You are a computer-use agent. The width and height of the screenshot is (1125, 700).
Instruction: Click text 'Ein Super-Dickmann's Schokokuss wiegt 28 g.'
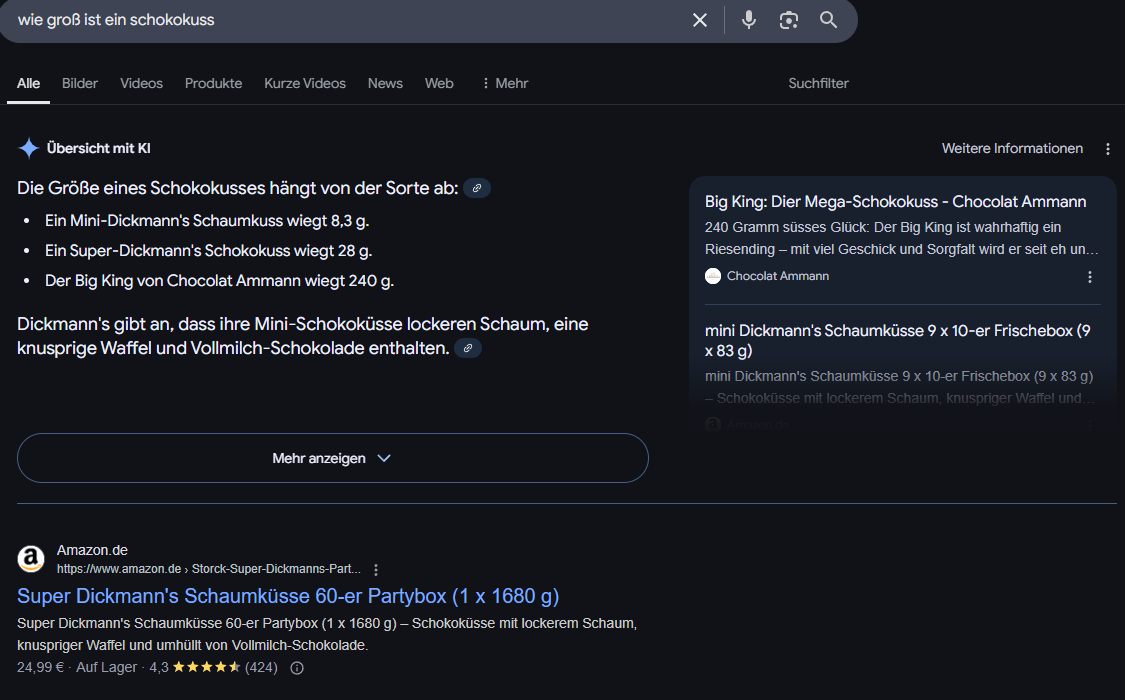coord(209,251)
